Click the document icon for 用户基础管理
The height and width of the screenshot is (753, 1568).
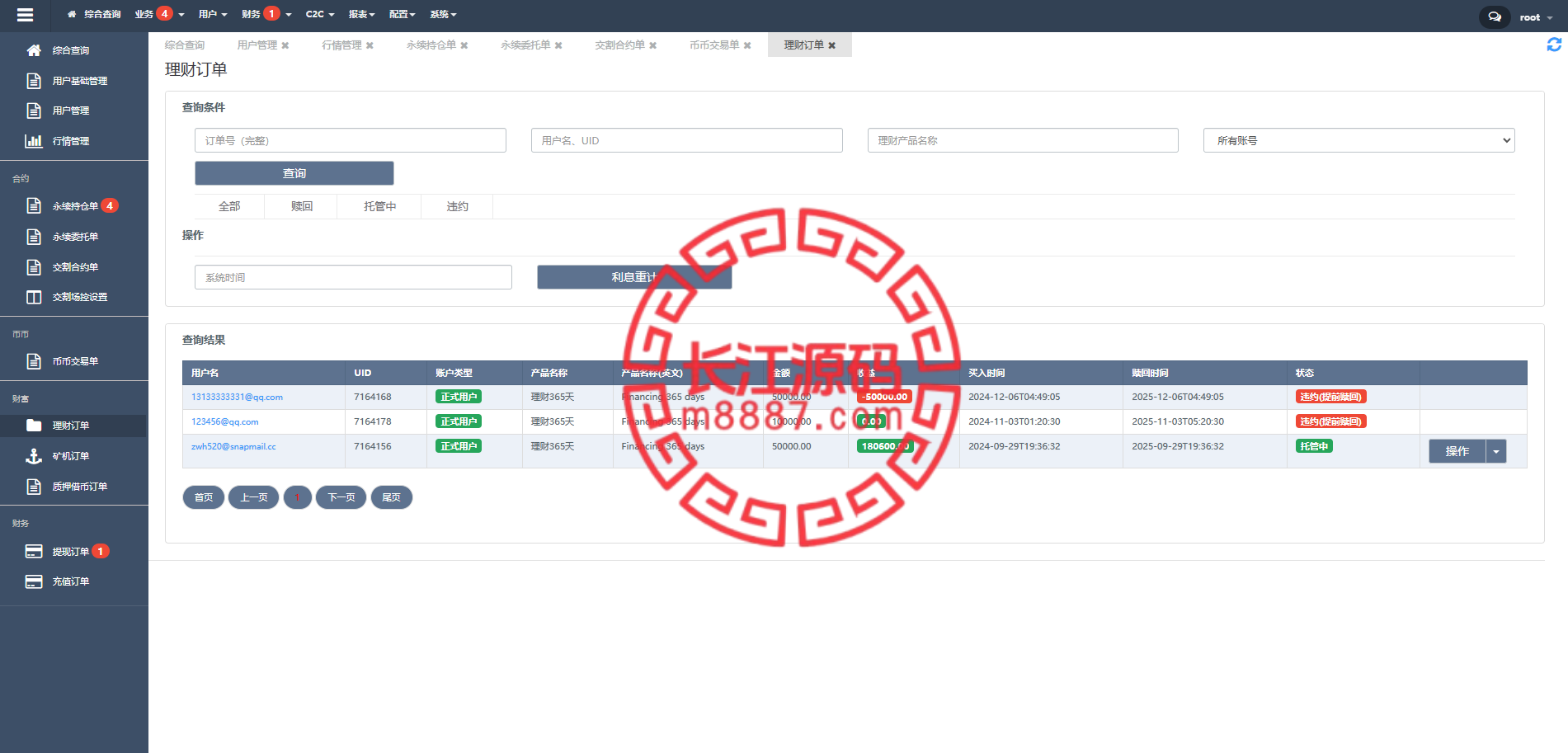click(x=34, y=81)
